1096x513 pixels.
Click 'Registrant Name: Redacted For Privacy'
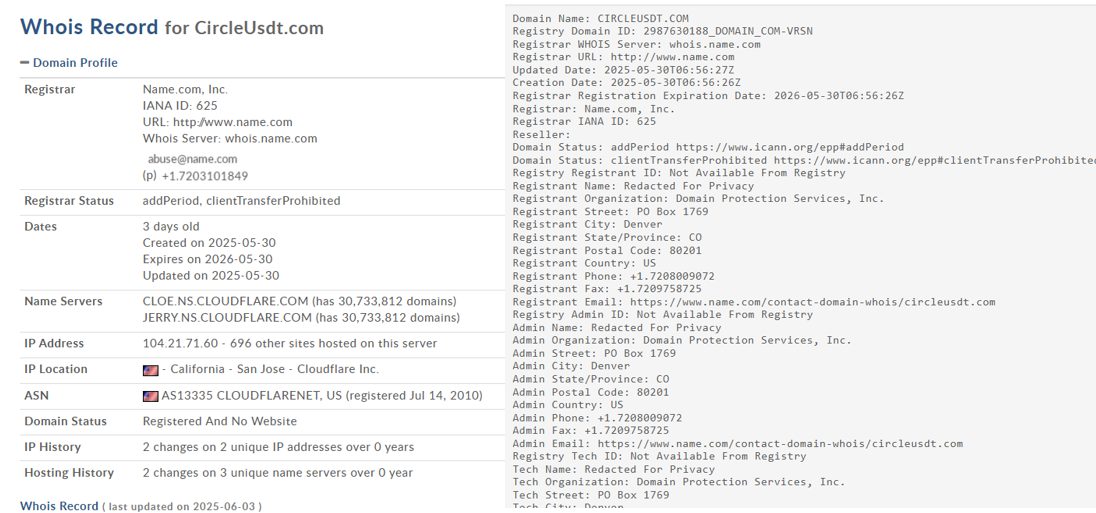[x=633, y=186]
